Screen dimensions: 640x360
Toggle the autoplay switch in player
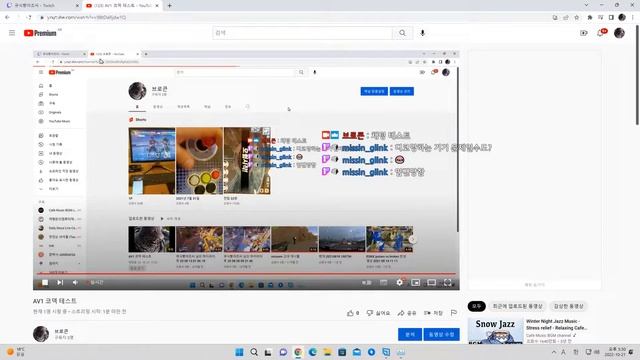pyautogui.click(x=366, y=282)
